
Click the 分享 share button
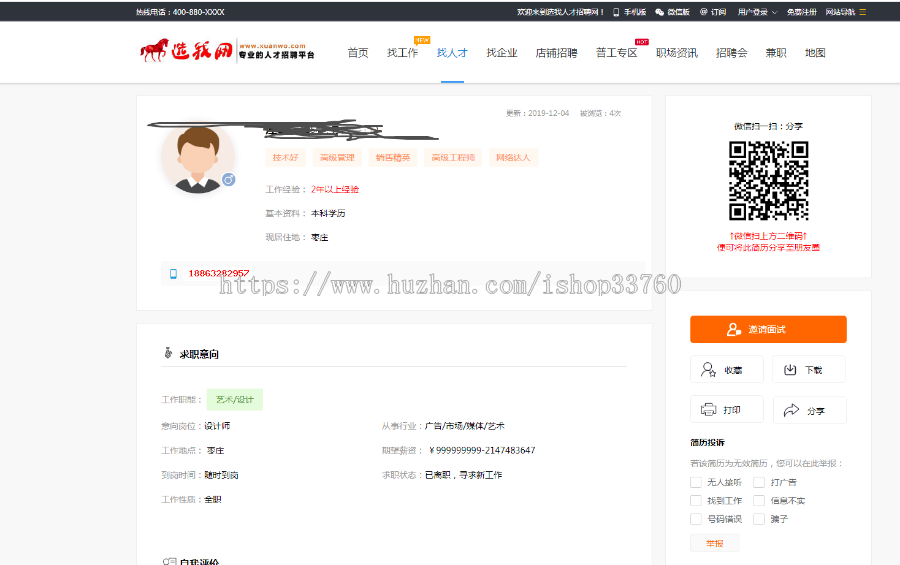(x=809, y=410)
